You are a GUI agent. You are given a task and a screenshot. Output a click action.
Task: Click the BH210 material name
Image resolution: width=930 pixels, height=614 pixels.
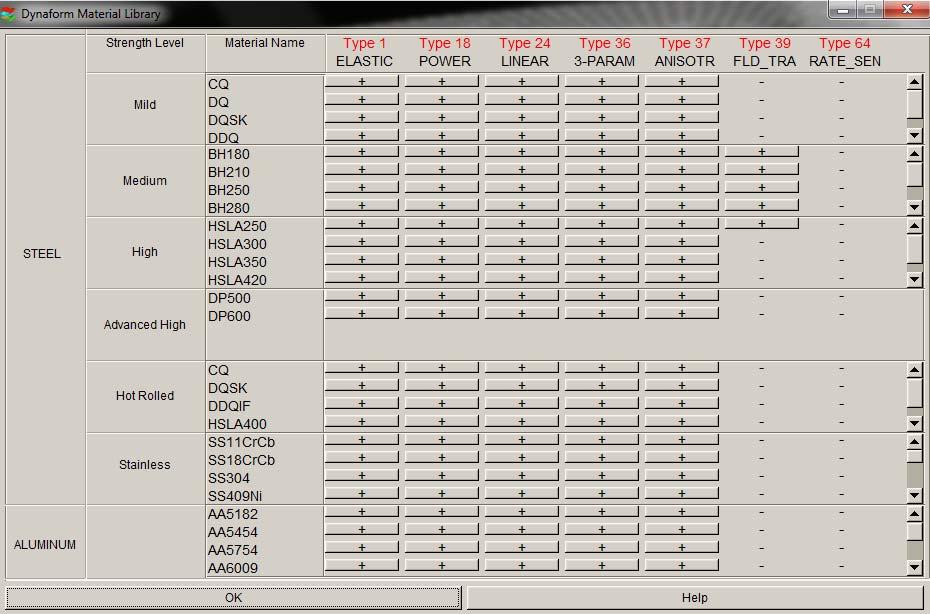click(x=229, y=172)
